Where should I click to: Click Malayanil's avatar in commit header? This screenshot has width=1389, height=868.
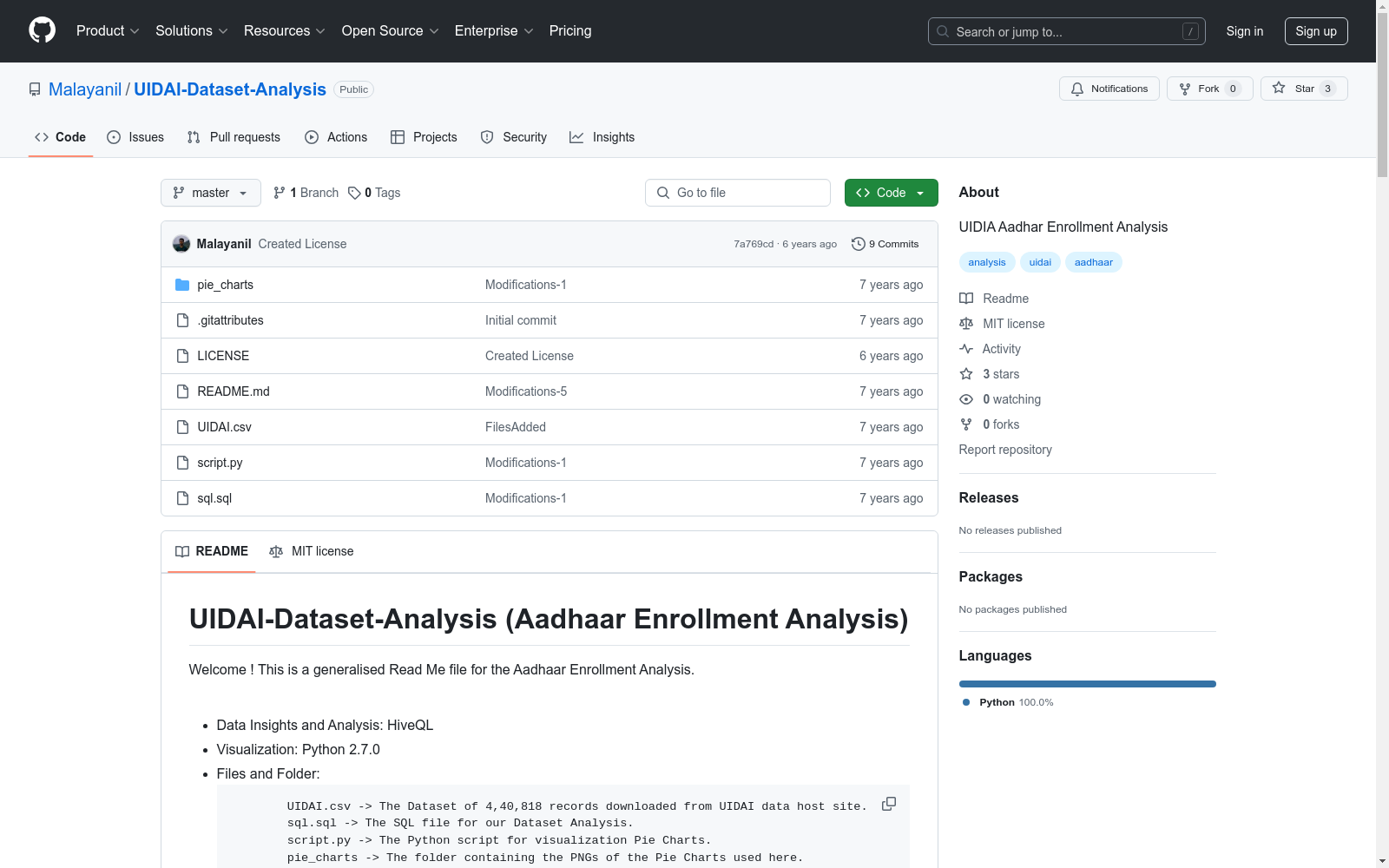[x=181, y=244]
